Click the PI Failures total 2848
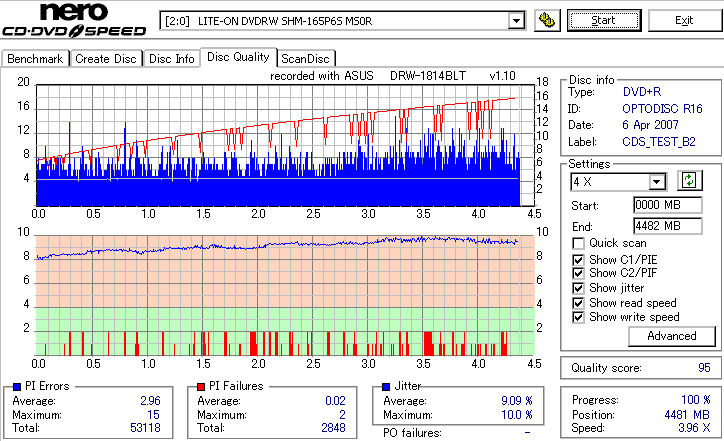 pyautogui.click(x=333, y=428)
